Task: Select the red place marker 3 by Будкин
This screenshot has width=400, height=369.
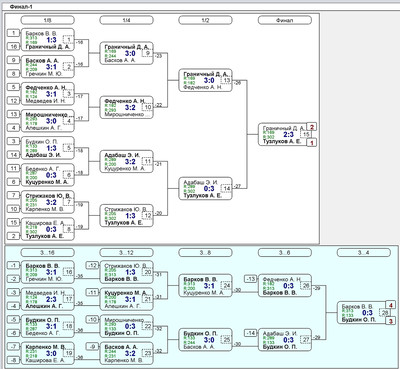Action: [391, 321]
